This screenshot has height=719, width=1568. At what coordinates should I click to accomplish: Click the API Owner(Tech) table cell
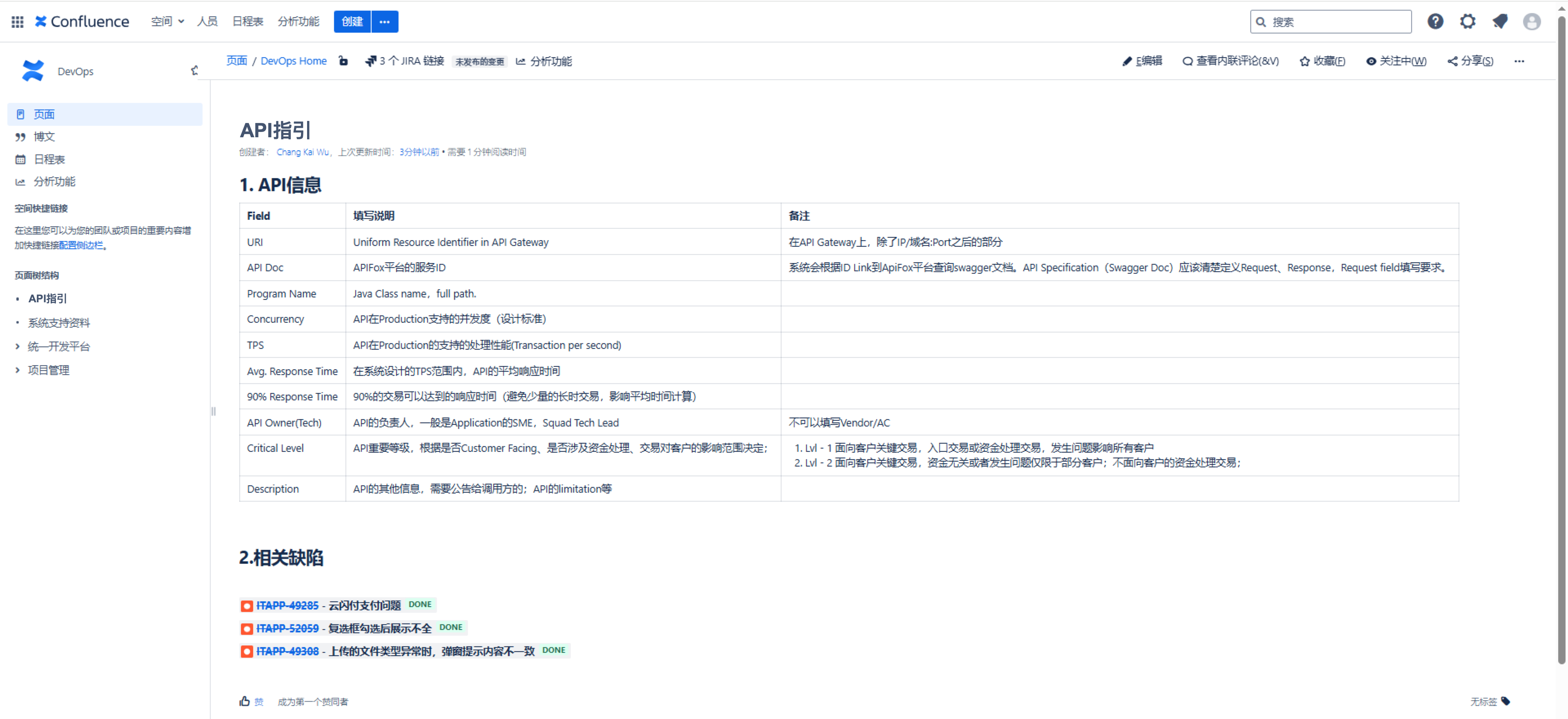(293, 422)
